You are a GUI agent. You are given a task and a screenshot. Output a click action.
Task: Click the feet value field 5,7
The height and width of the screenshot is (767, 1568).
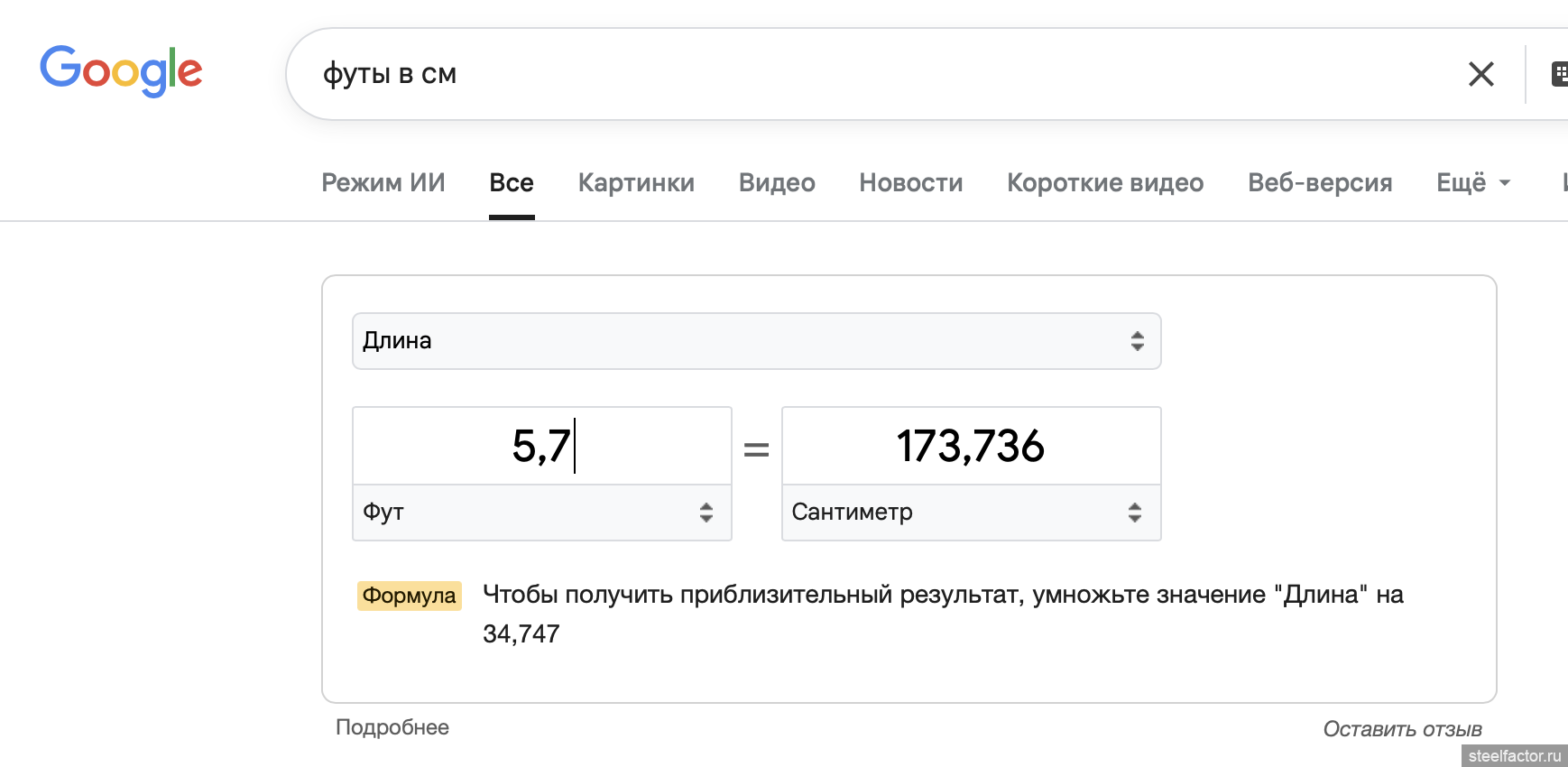point(541,446)
